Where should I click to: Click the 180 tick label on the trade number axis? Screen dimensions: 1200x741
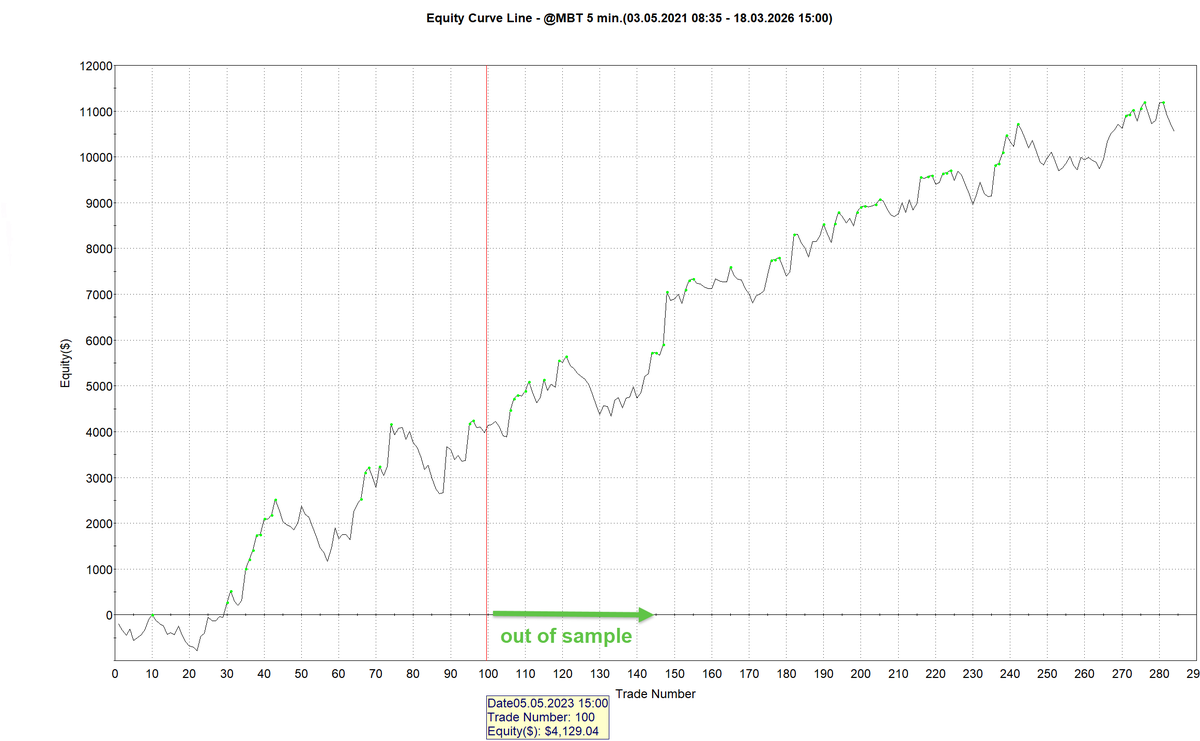[786, 673]
